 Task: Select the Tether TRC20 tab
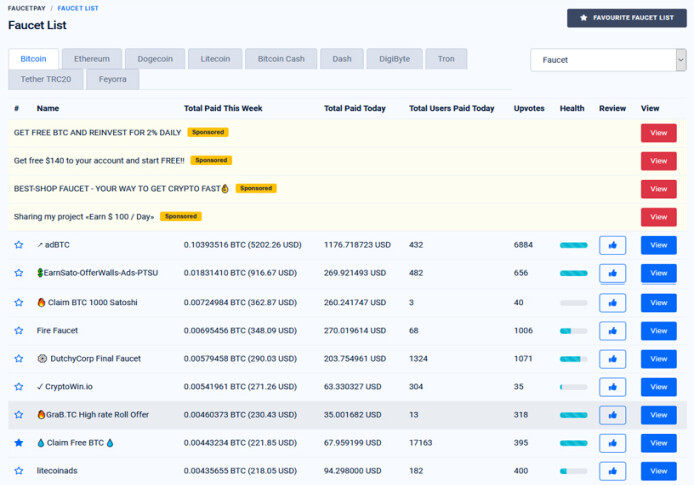pyautogui.click(x=46, y=79)
